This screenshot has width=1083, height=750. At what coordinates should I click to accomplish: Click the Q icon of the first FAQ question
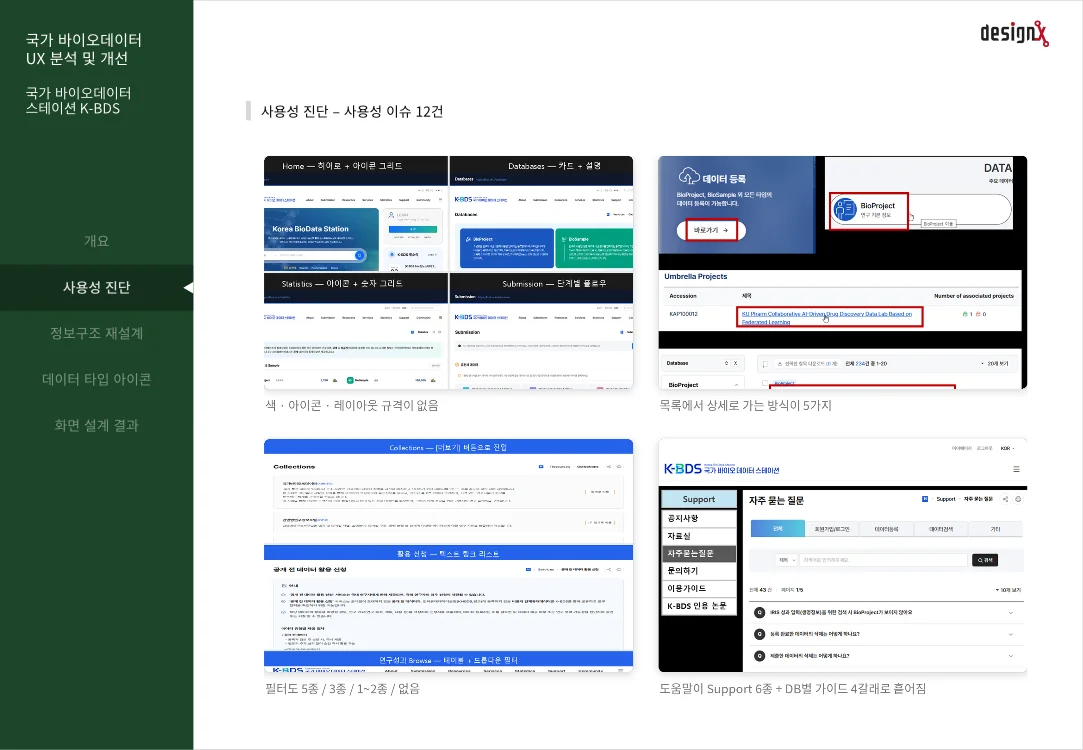[759, 613]
